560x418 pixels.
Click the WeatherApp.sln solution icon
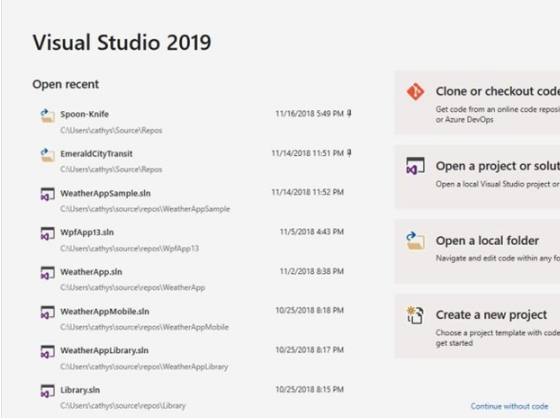48,273
